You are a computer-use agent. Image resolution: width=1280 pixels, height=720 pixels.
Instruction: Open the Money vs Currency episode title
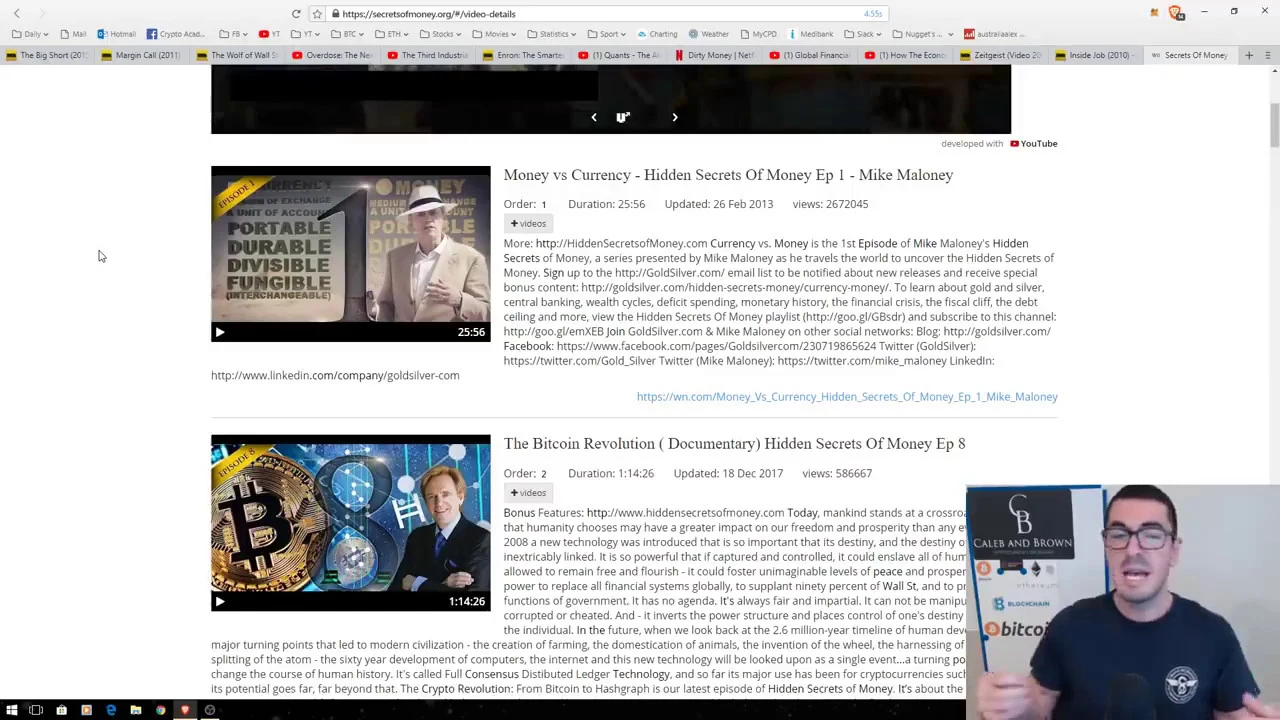[728, 175]
